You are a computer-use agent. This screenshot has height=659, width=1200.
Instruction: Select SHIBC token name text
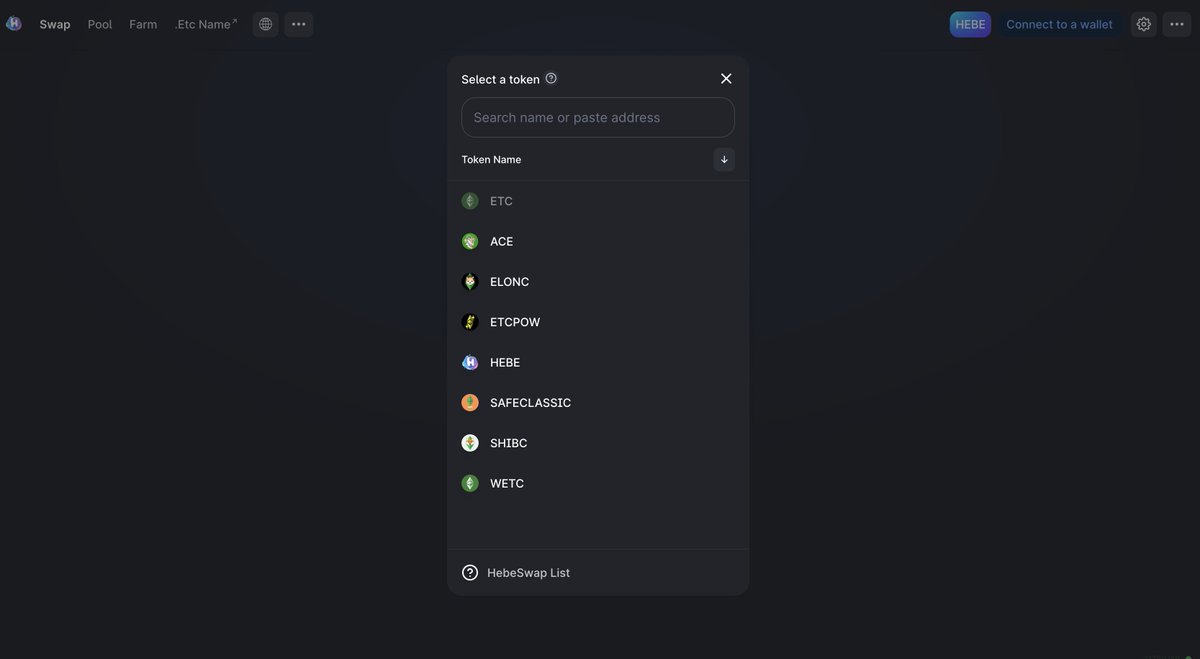pos(508,443)
